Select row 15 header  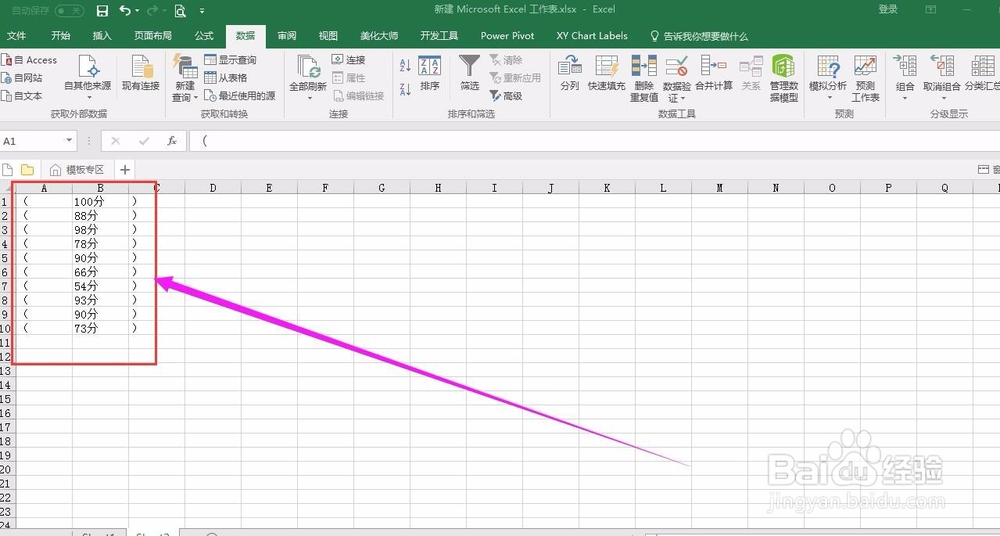[x=5, y=399]
